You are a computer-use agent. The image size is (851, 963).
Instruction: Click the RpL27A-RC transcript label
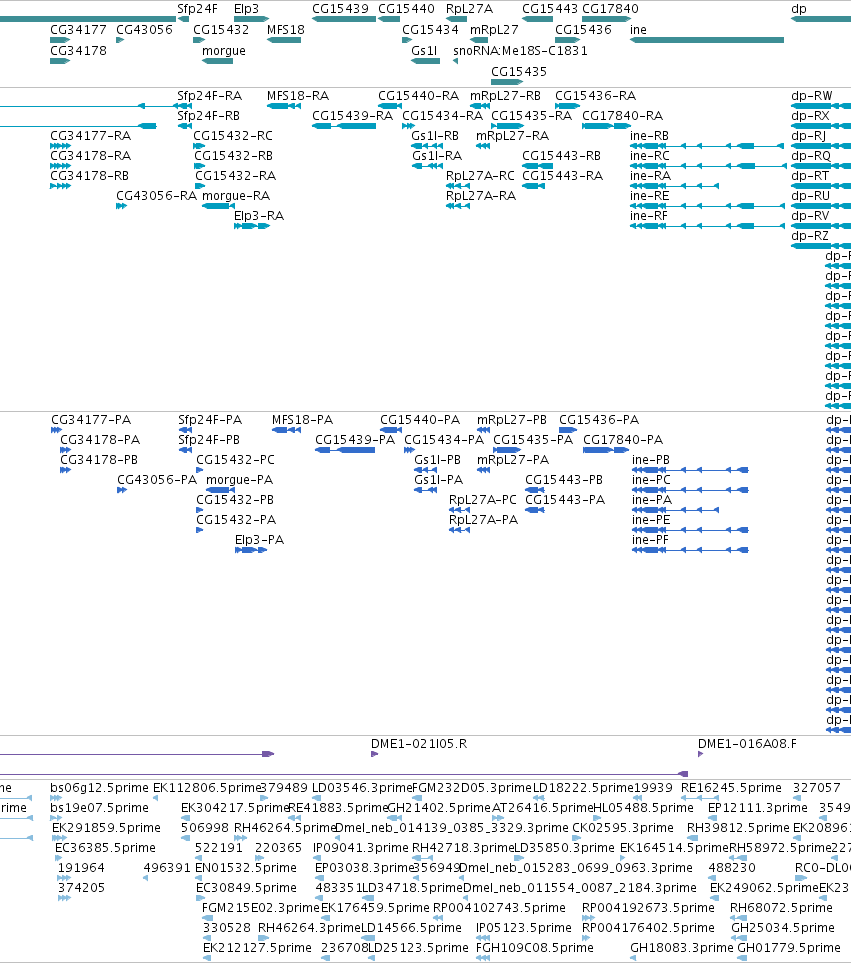click(x=480, y=176)
